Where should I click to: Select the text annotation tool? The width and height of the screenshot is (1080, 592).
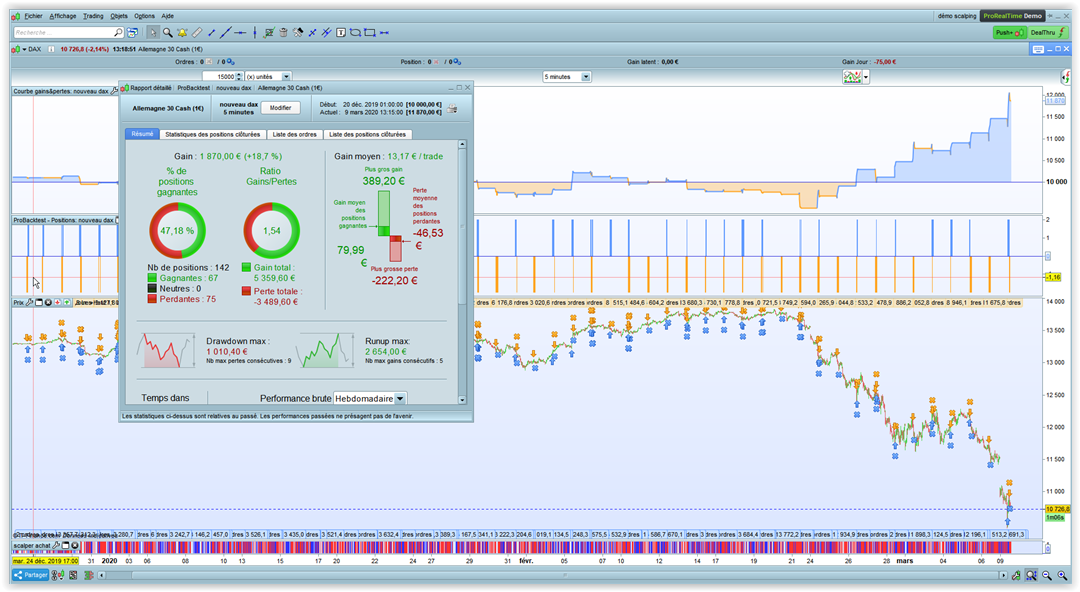click(341, 33)
